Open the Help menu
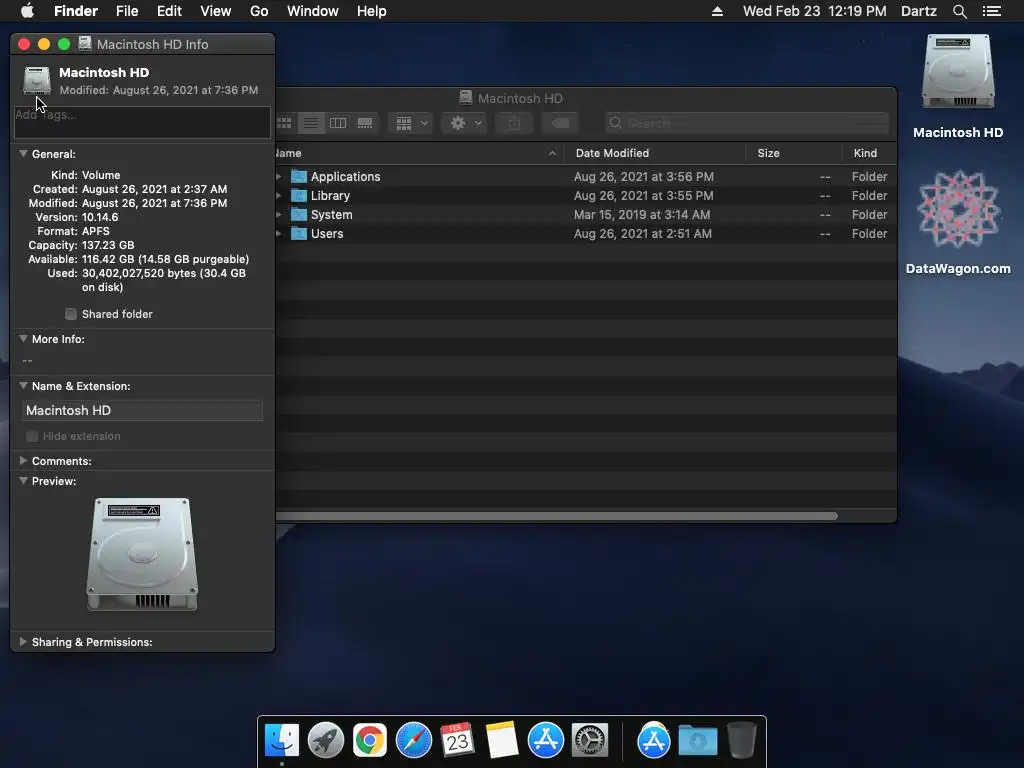1024x768 pixels. point(372,11)
